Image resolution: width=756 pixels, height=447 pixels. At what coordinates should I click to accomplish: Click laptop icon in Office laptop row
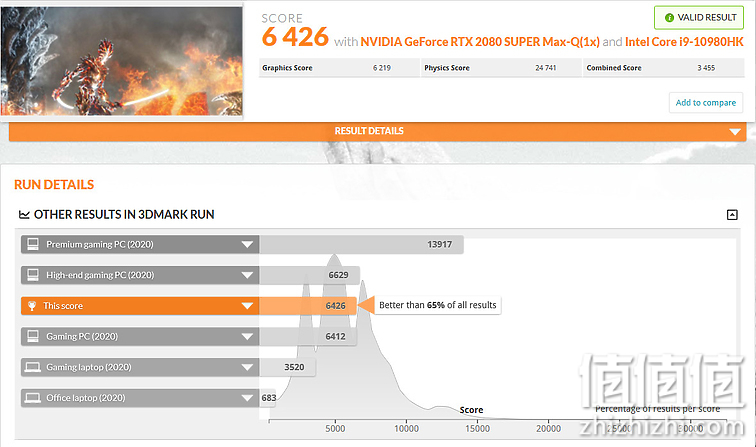click(x=33, y=398)
